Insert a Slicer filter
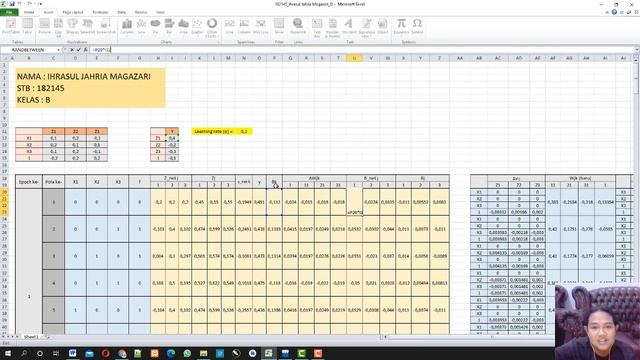This screenshot has height=360, width=640. point(279,26)
